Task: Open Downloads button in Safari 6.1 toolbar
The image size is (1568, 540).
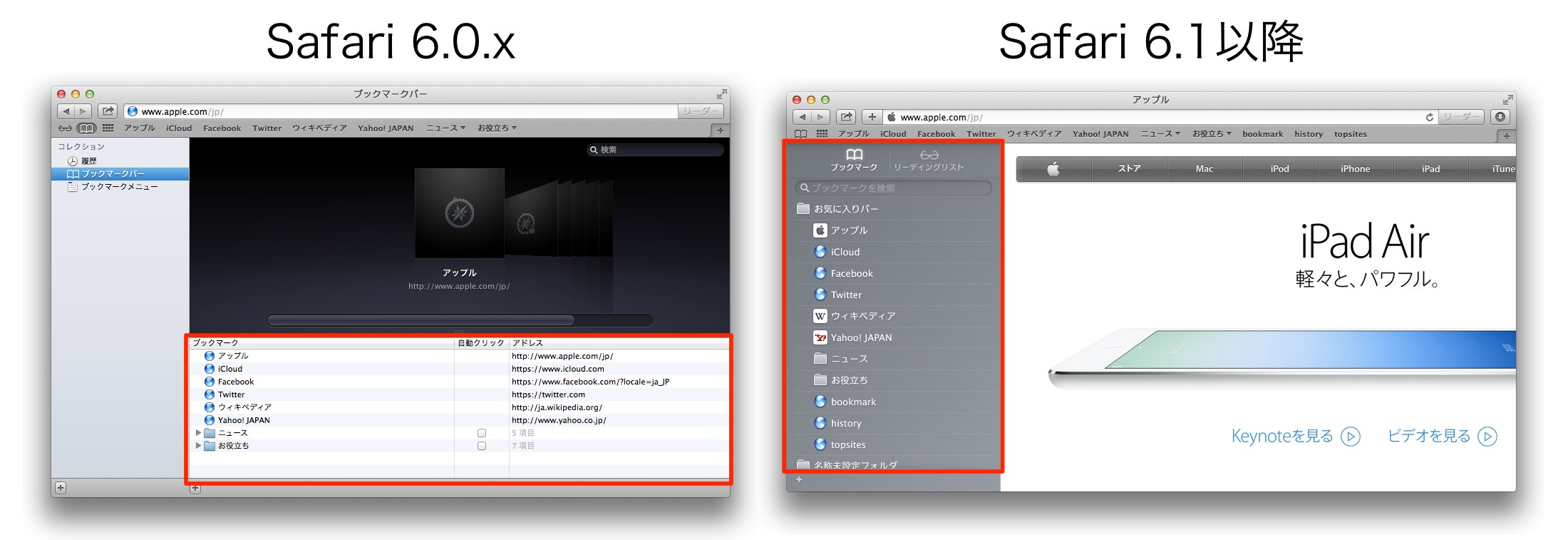Action: (1500, 117)
